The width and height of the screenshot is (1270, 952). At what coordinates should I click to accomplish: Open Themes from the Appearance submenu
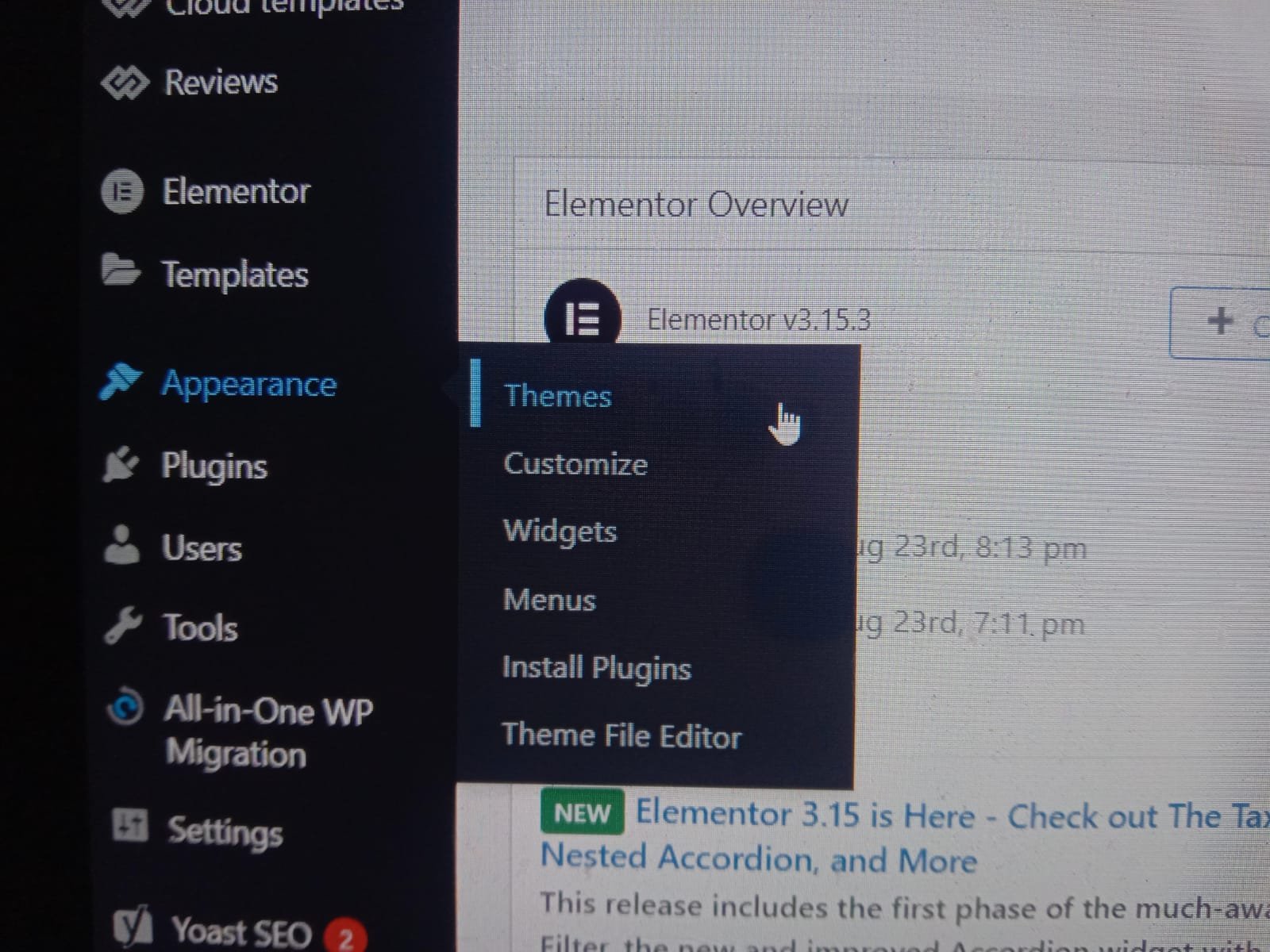click(557, 396)
